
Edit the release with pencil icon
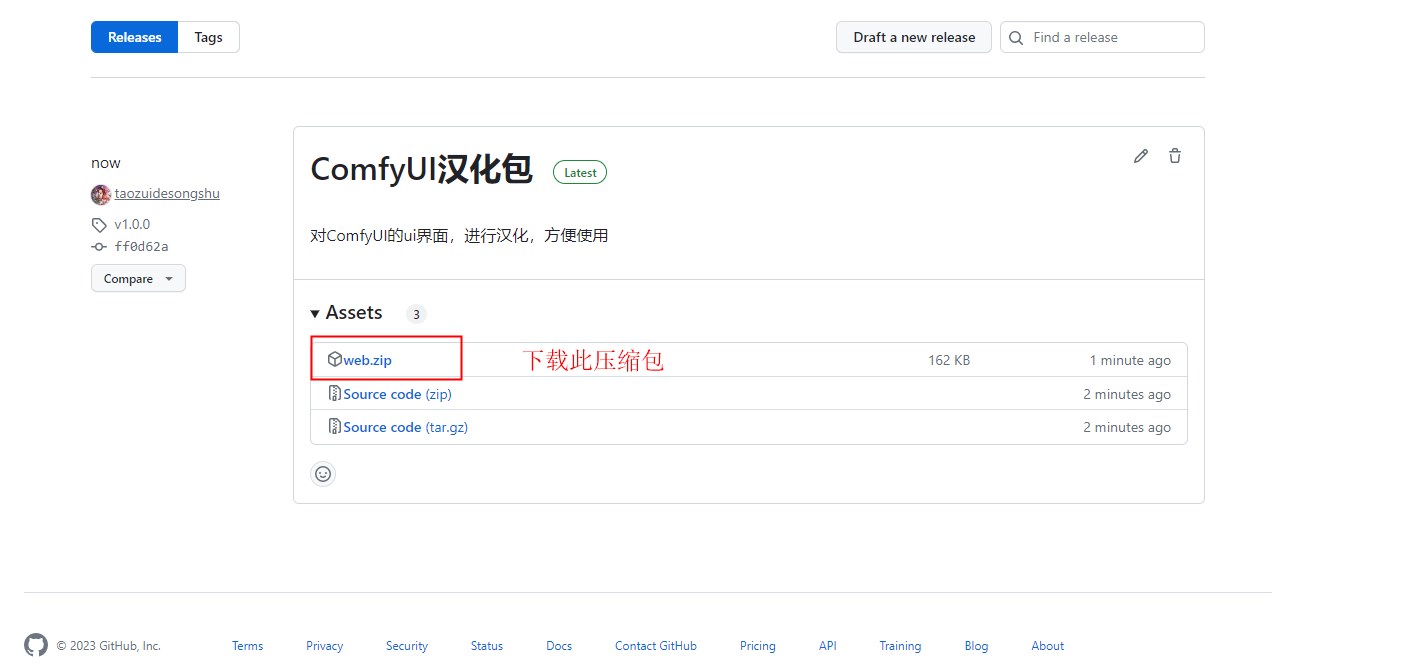(x=1141, y=156)
